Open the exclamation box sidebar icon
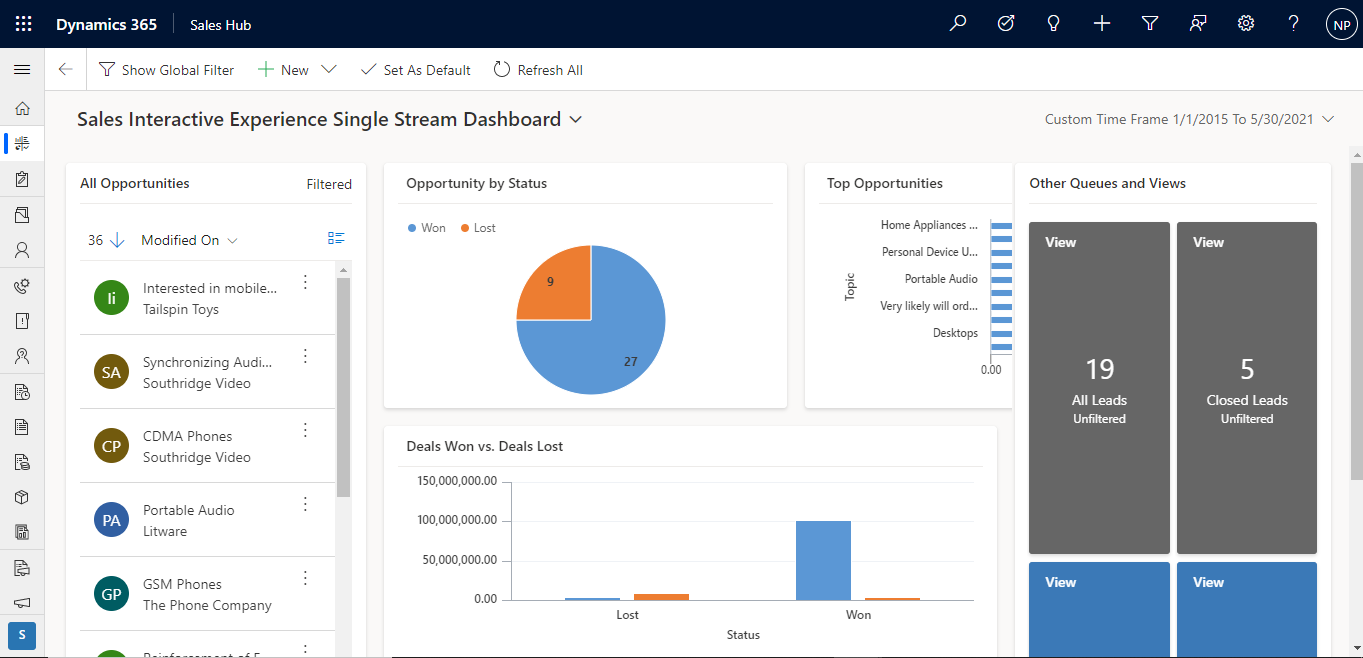This screenshot has width=1363, height=658. click(22, 321)
